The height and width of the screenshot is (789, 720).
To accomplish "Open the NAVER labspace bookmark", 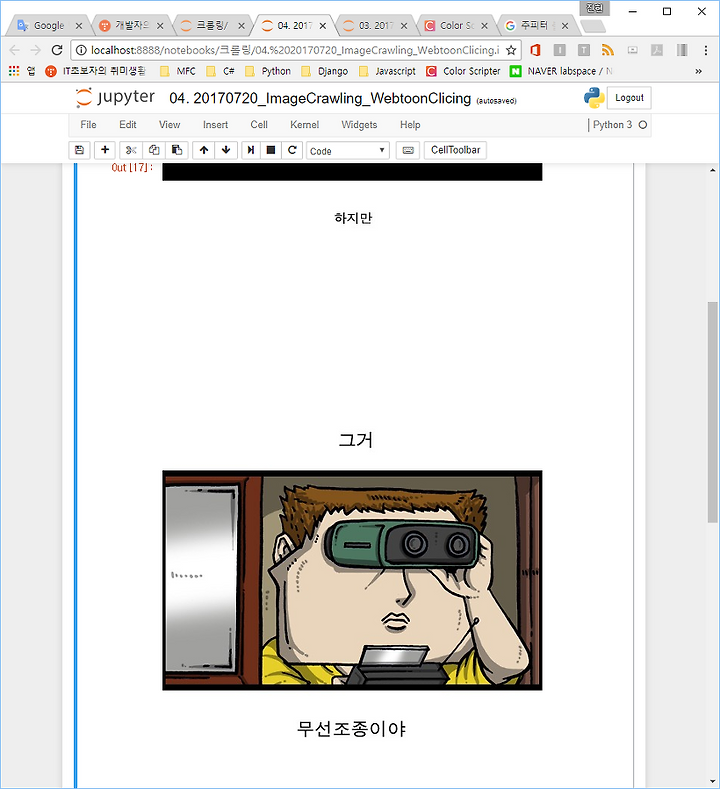I will (561, 71).
